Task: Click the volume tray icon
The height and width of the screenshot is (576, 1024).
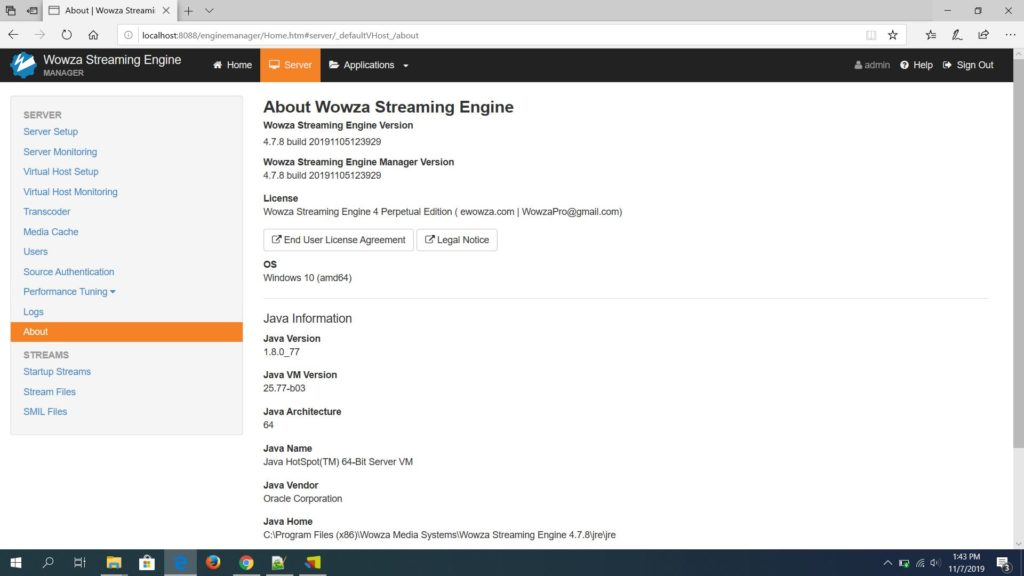Action: (x=935, y=563)
